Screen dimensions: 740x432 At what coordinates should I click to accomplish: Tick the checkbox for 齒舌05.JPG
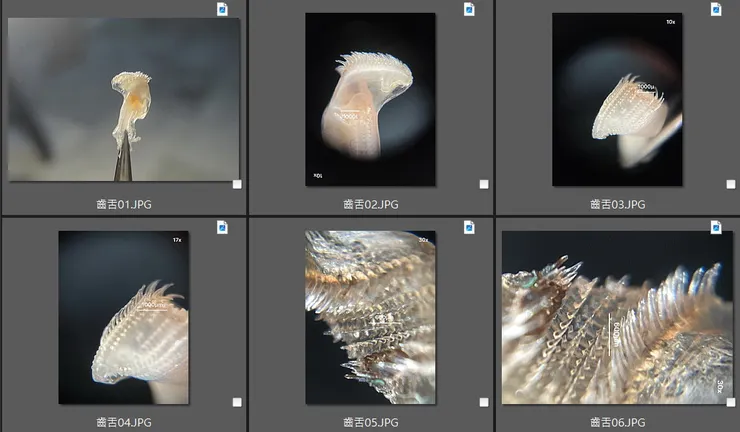[484, 402]
